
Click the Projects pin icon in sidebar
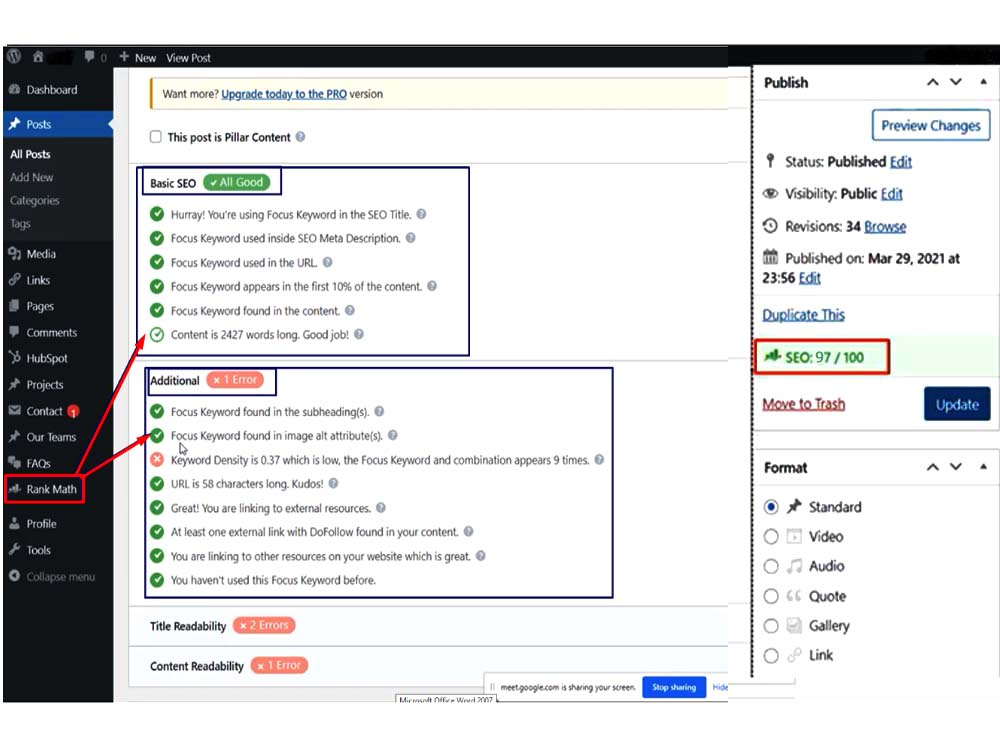15,385
